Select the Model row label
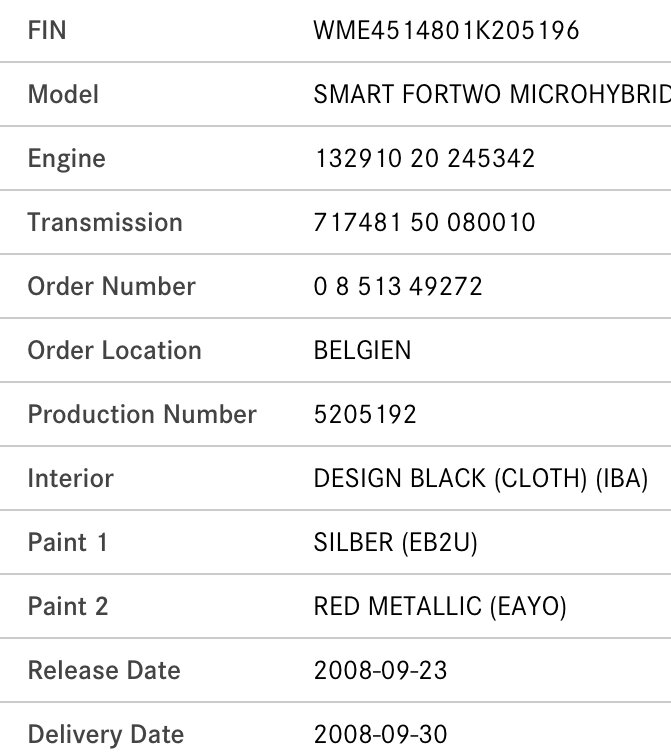 coord(63,94)
